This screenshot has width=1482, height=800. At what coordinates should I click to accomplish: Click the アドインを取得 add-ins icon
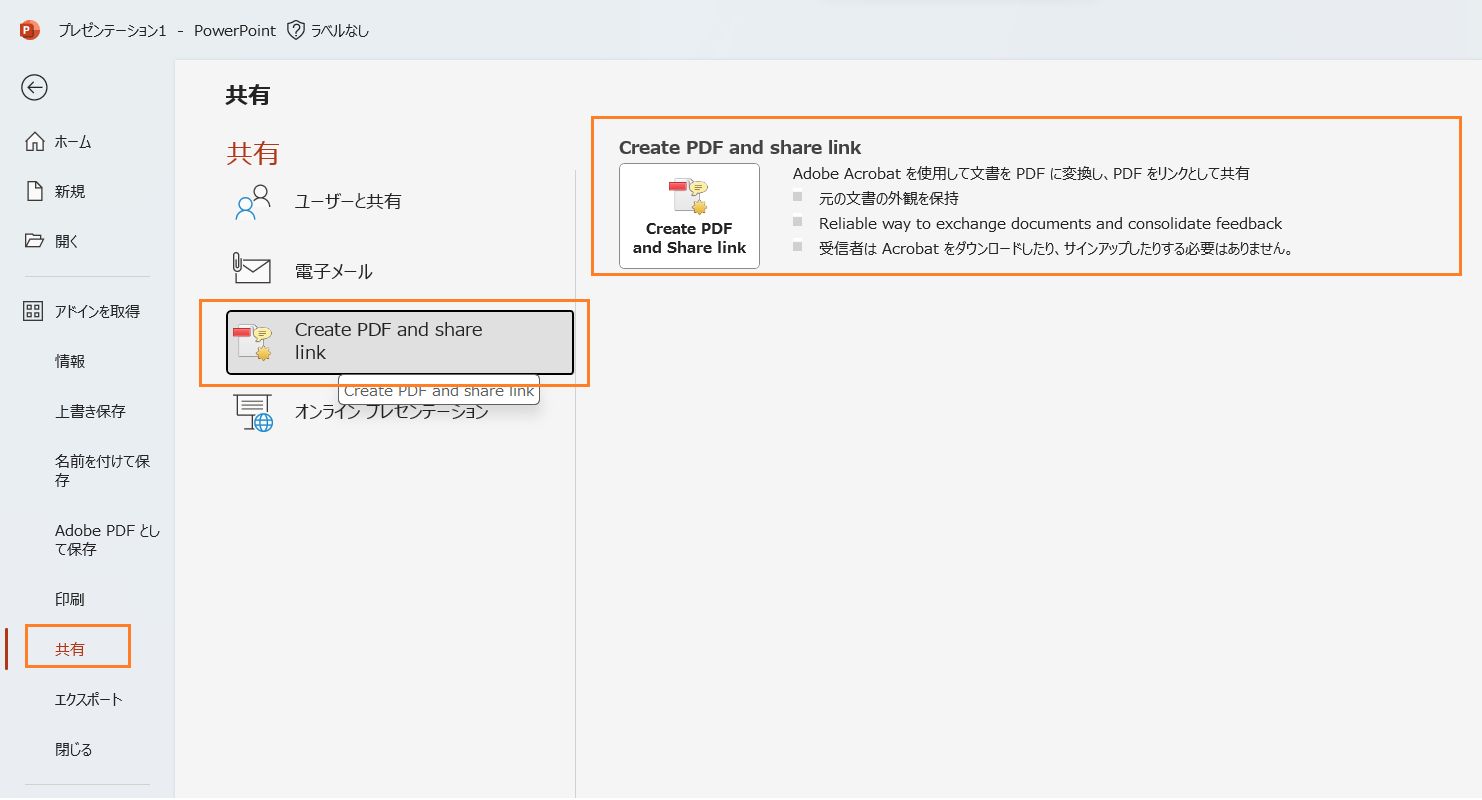point(34,311)
